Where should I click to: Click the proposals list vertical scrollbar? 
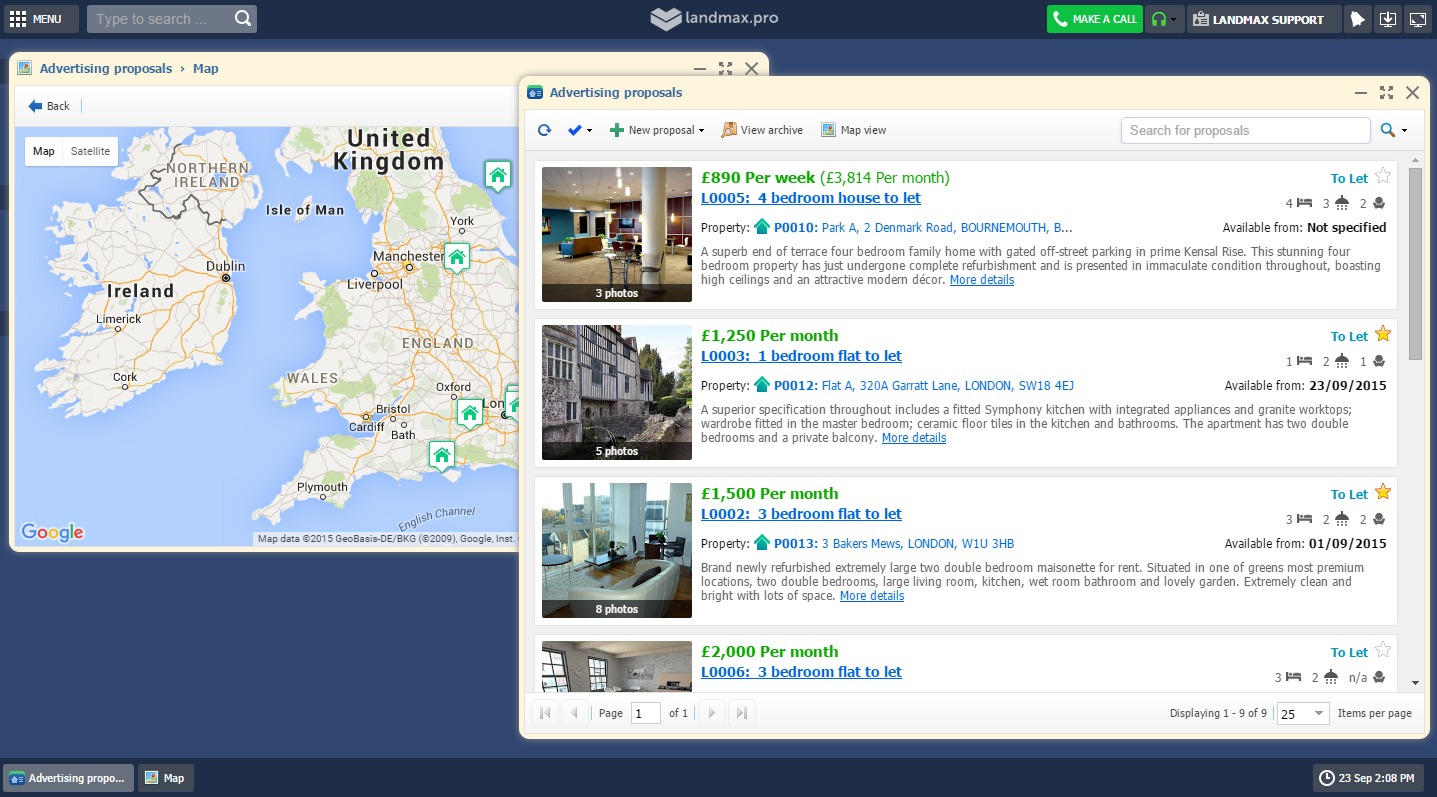pos(1415,264)
